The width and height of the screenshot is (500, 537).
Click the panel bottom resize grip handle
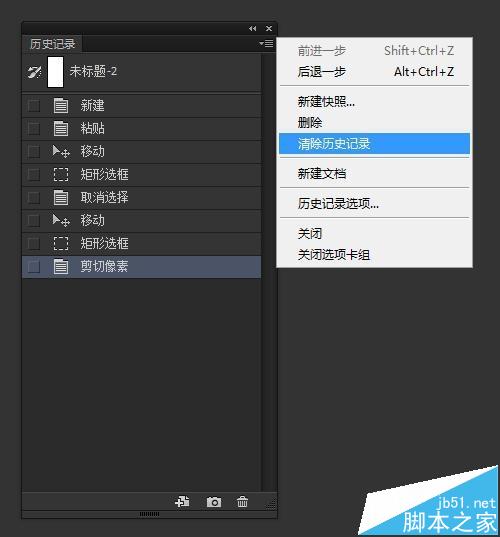(149, 514)
